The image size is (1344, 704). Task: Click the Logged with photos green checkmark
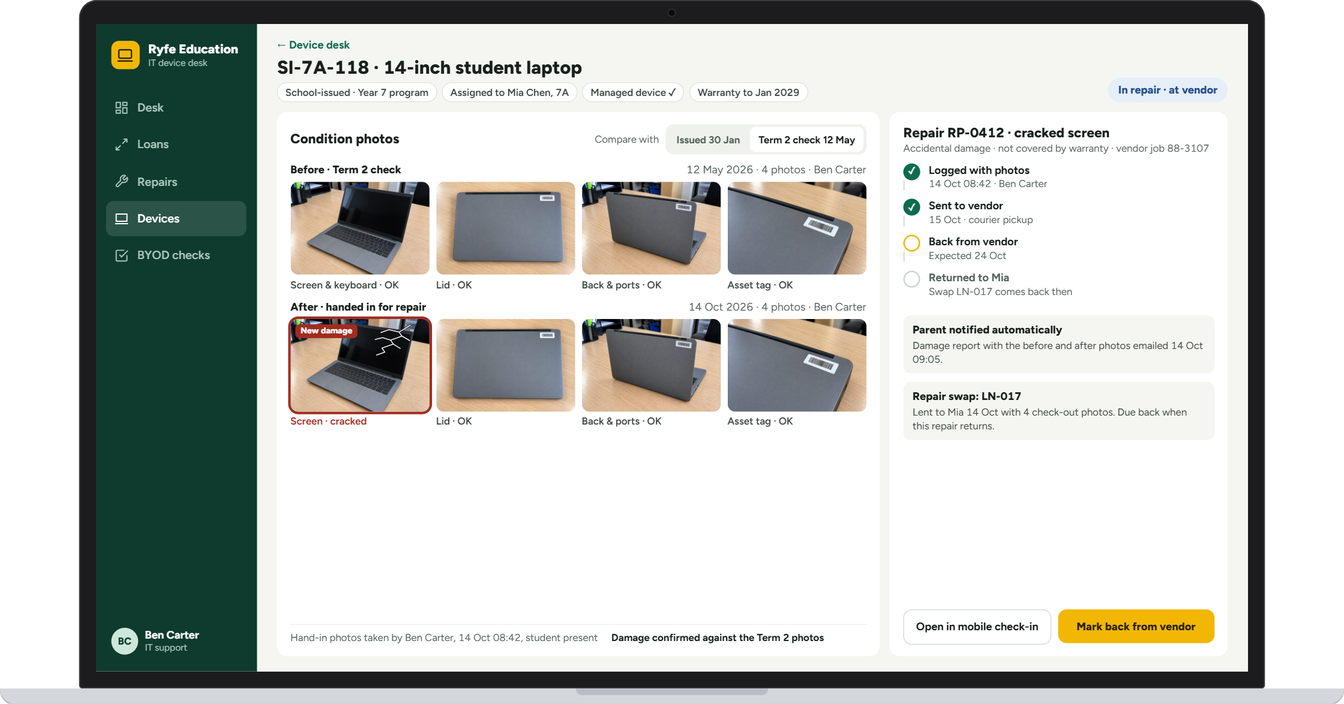click(x=911, y=172)
